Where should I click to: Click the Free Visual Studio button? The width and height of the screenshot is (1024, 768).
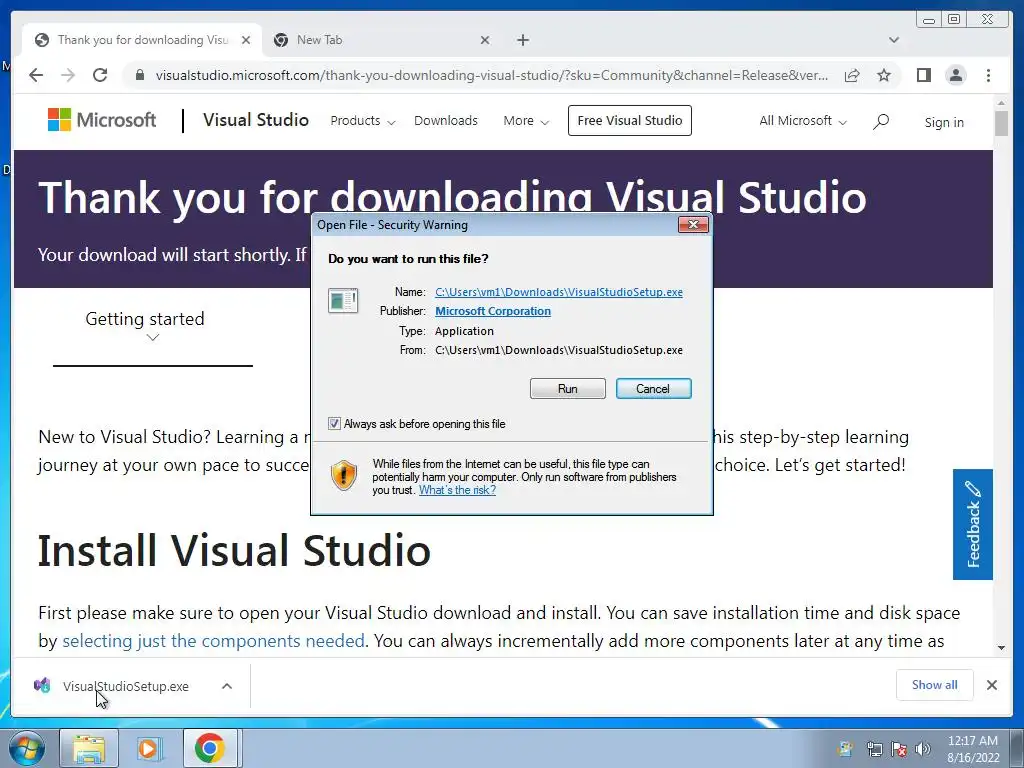click(630, 120)
